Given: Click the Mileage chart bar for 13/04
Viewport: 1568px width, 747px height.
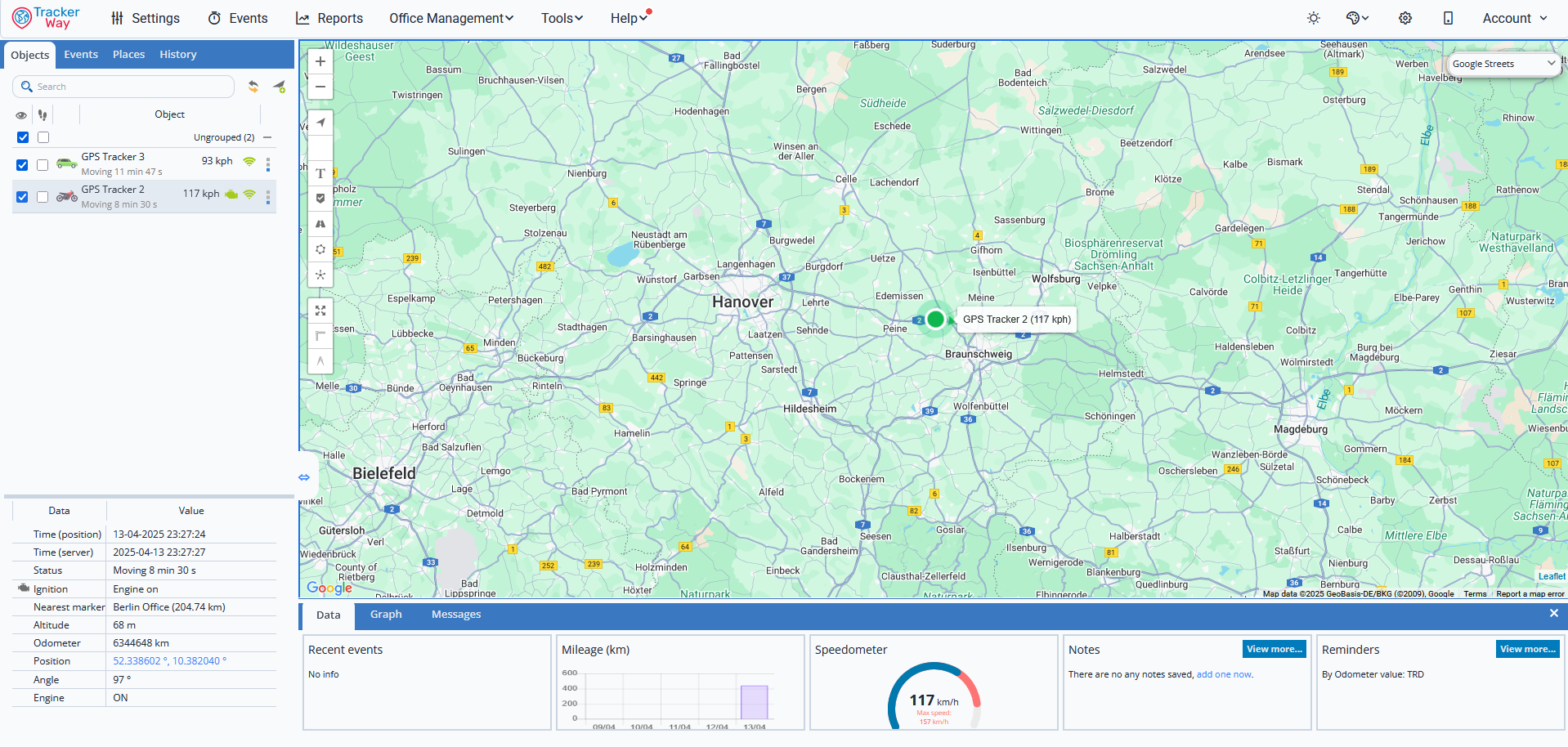Looking at the screenshot, I should coord(754,702).
